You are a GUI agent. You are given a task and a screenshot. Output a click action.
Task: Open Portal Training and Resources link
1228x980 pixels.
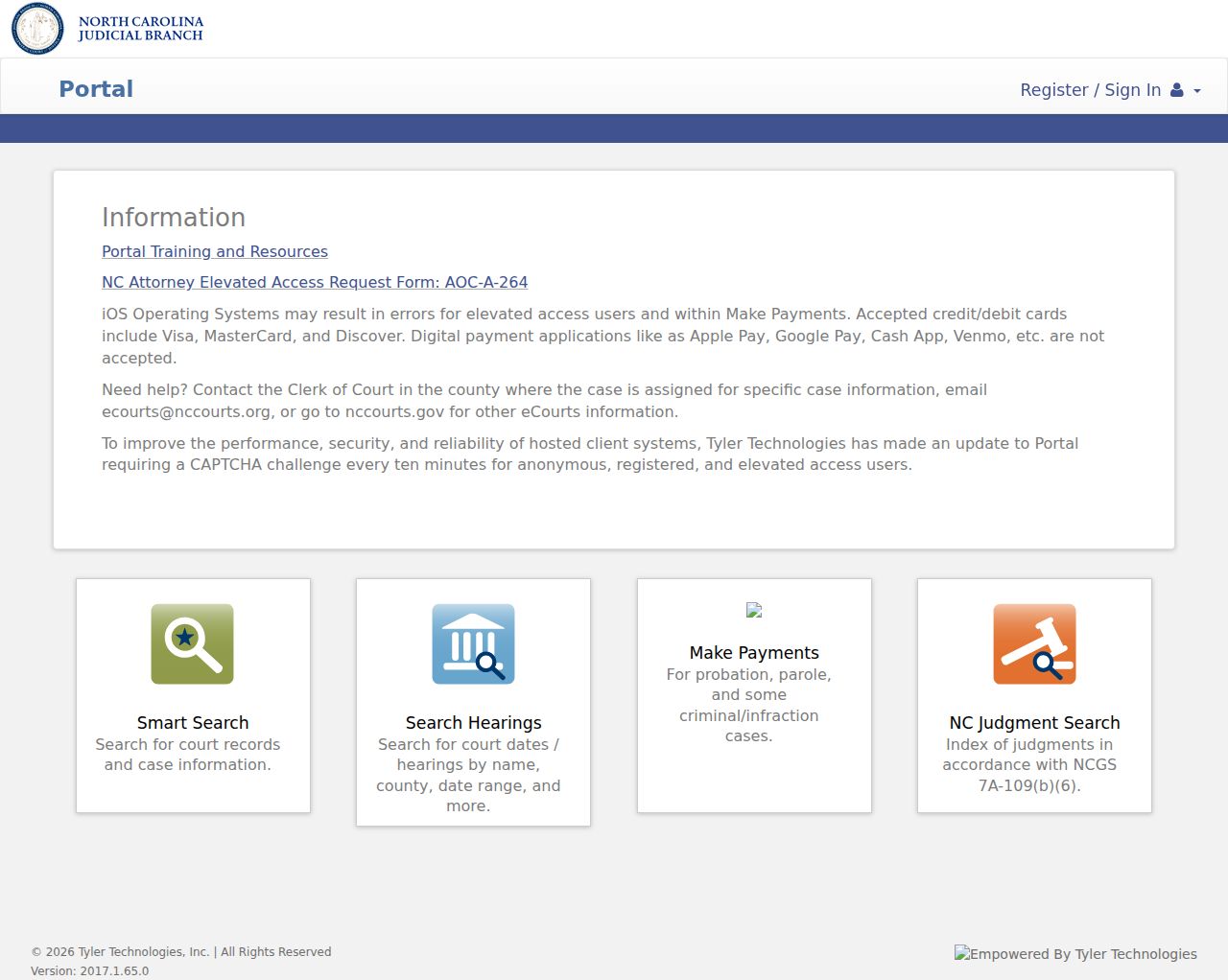pyautogui.click(x=215, y=251)
